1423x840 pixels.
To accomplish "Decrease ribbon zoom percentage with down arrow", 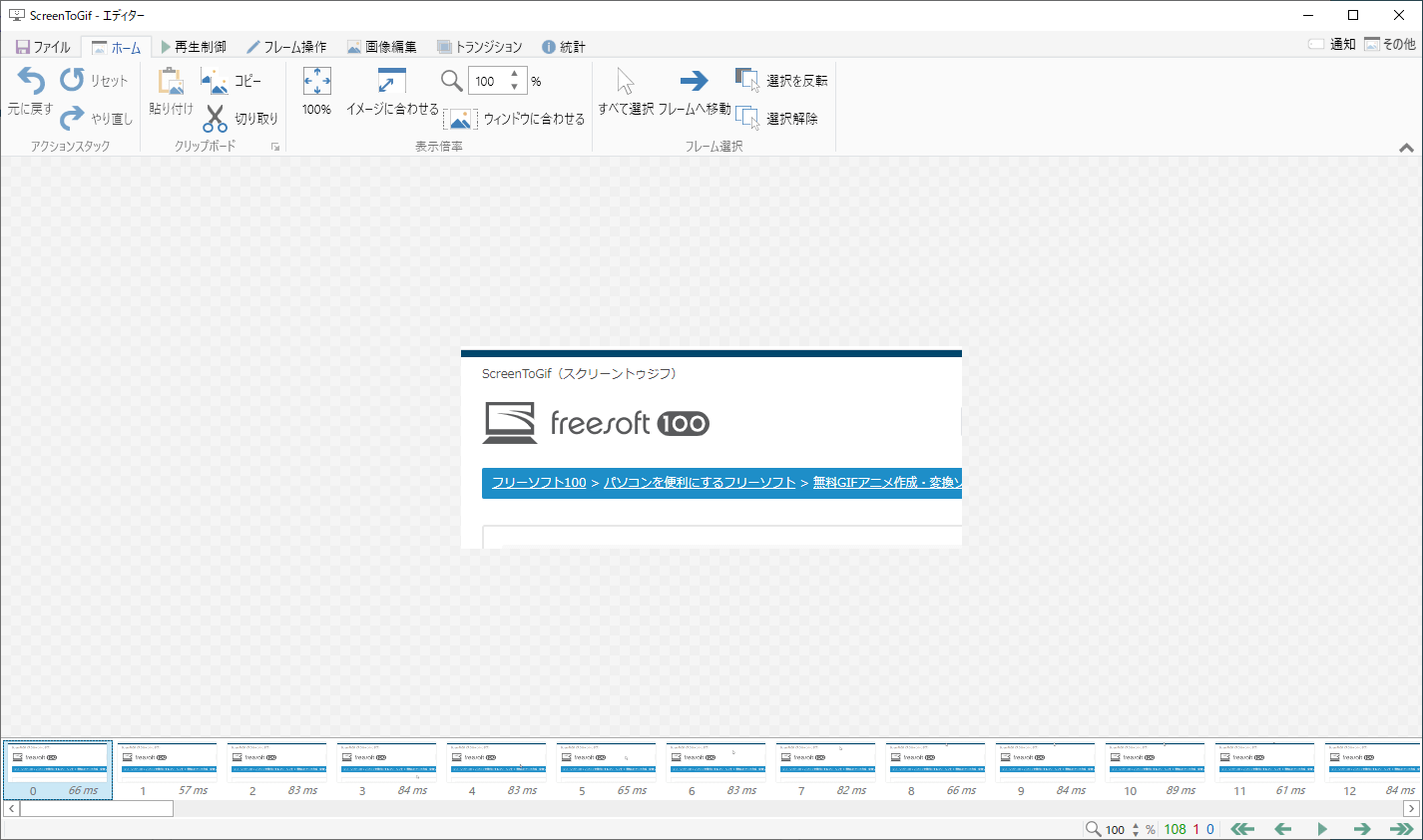I will 515,87.
